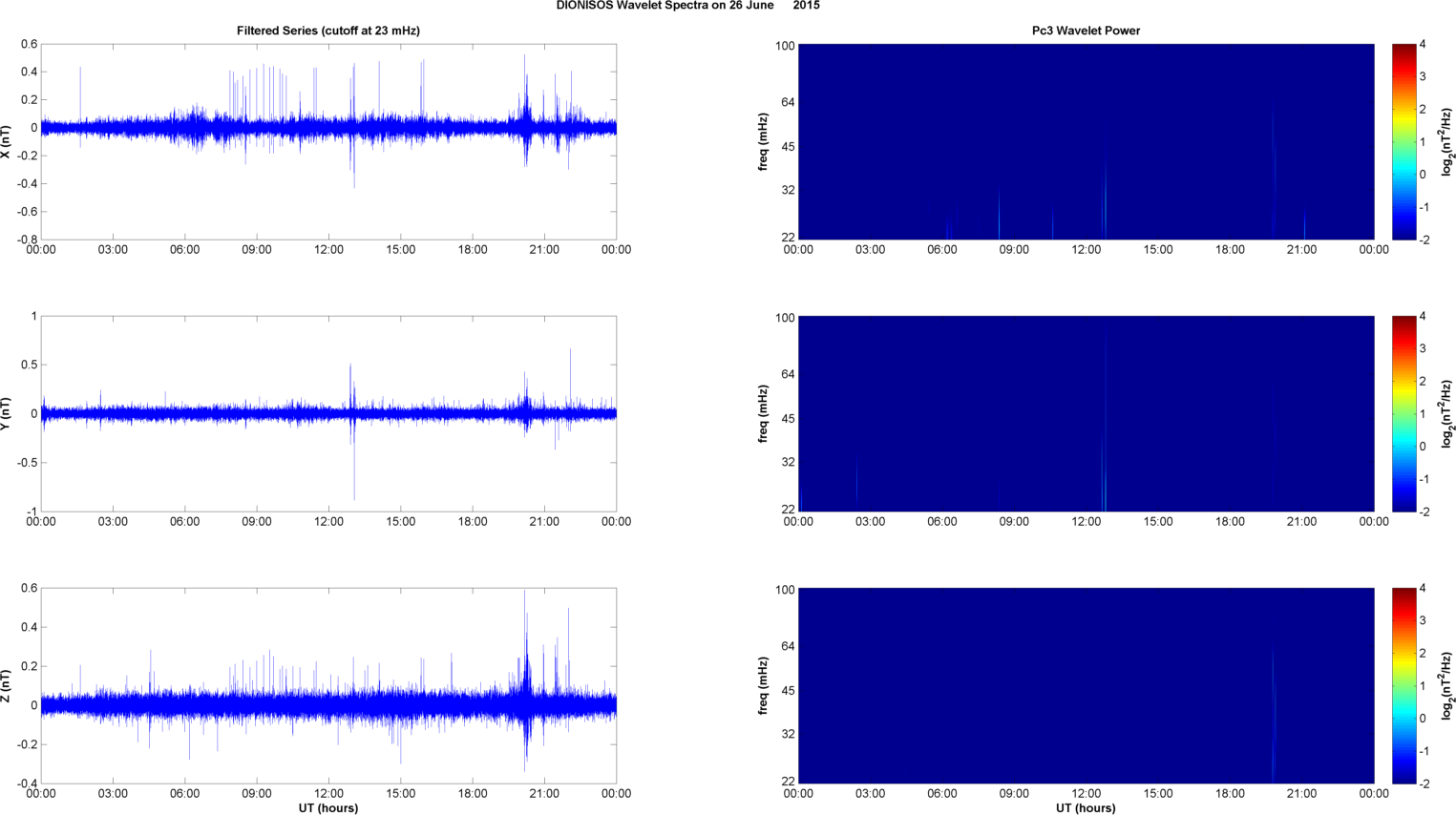This screenshot has width=1456, height=815.
Task: Click the 21:00 tick under Y series plot
Action: pyautogui.click(x=544, y=522)
